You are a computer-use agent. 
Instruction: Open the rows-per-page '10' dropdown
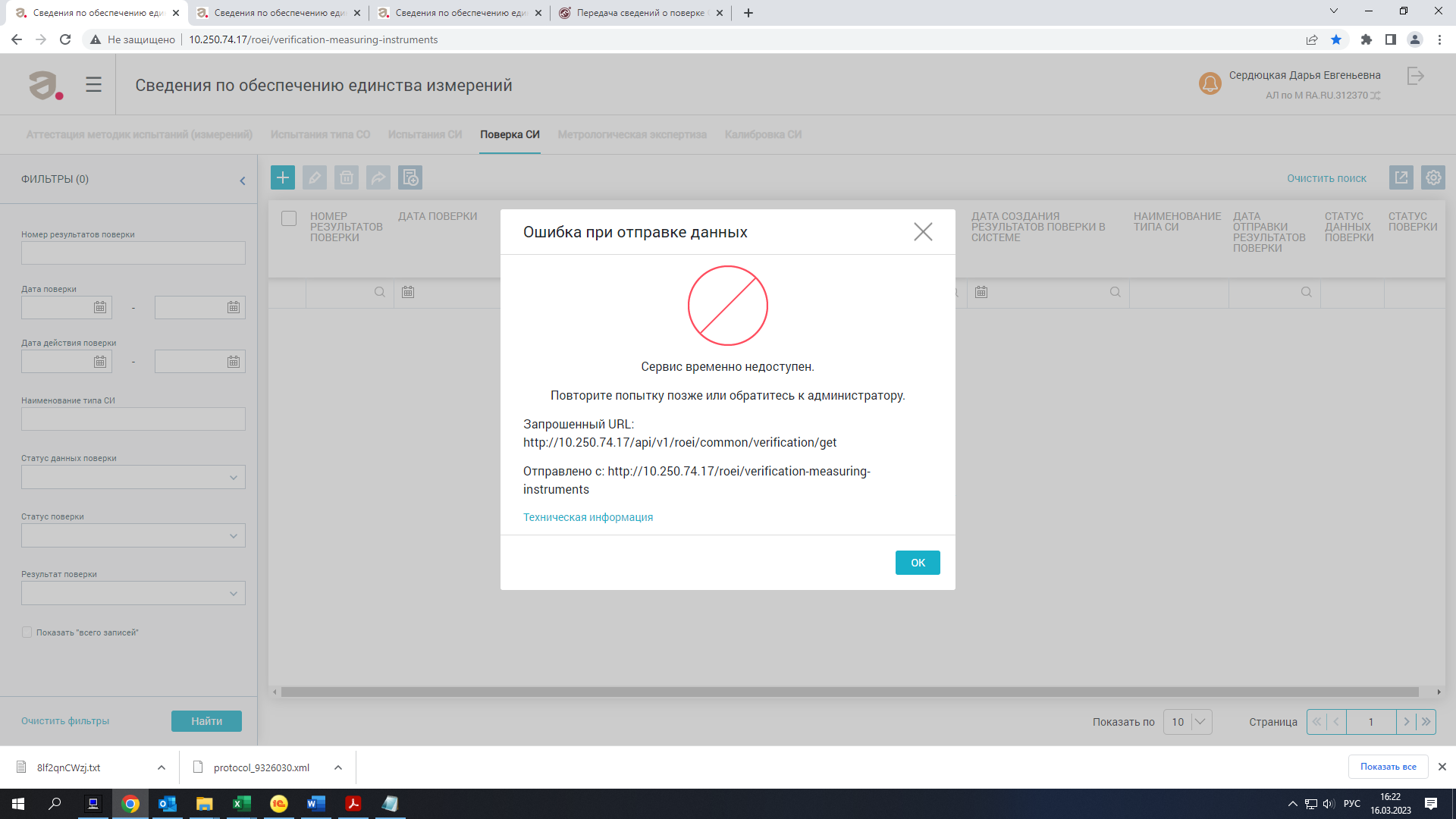[1188, 722]
